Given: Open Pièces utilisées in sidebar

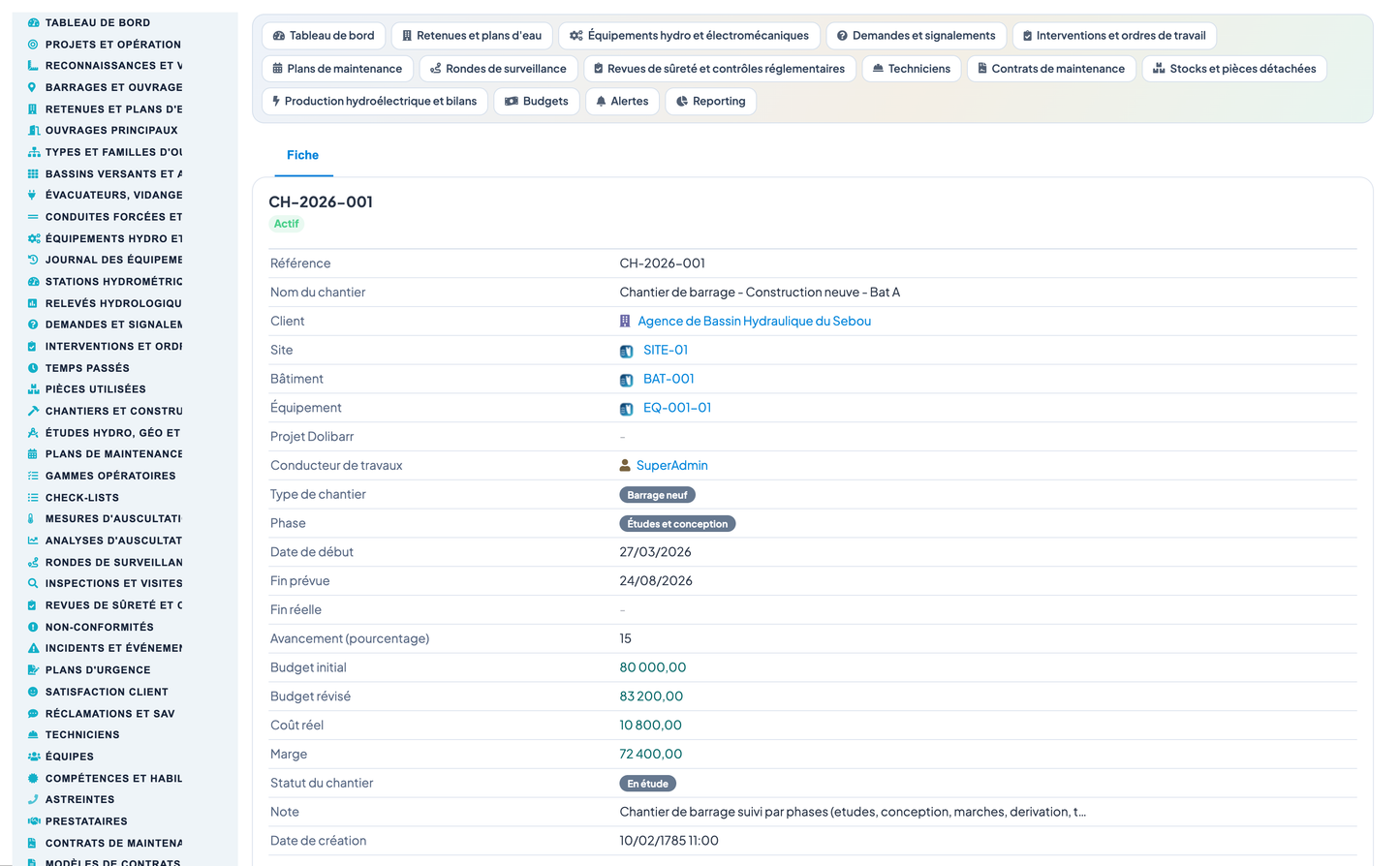Looking at the screenshot, I should coord(96,389).
